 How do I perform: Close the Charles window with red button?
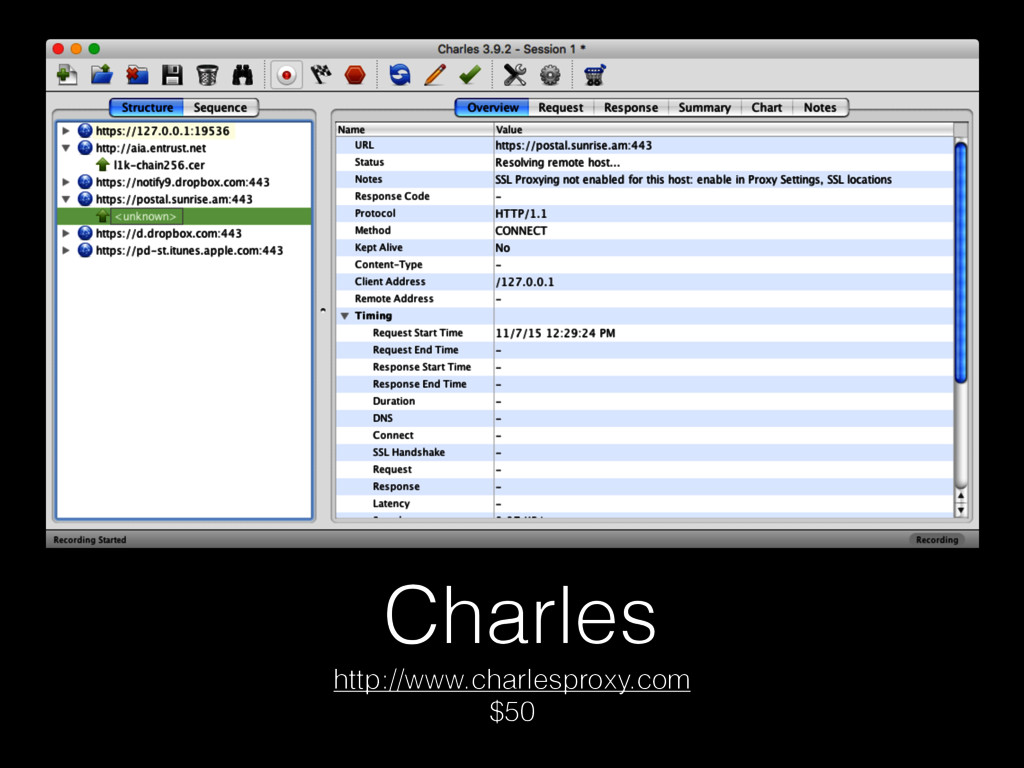click(58, 48)
